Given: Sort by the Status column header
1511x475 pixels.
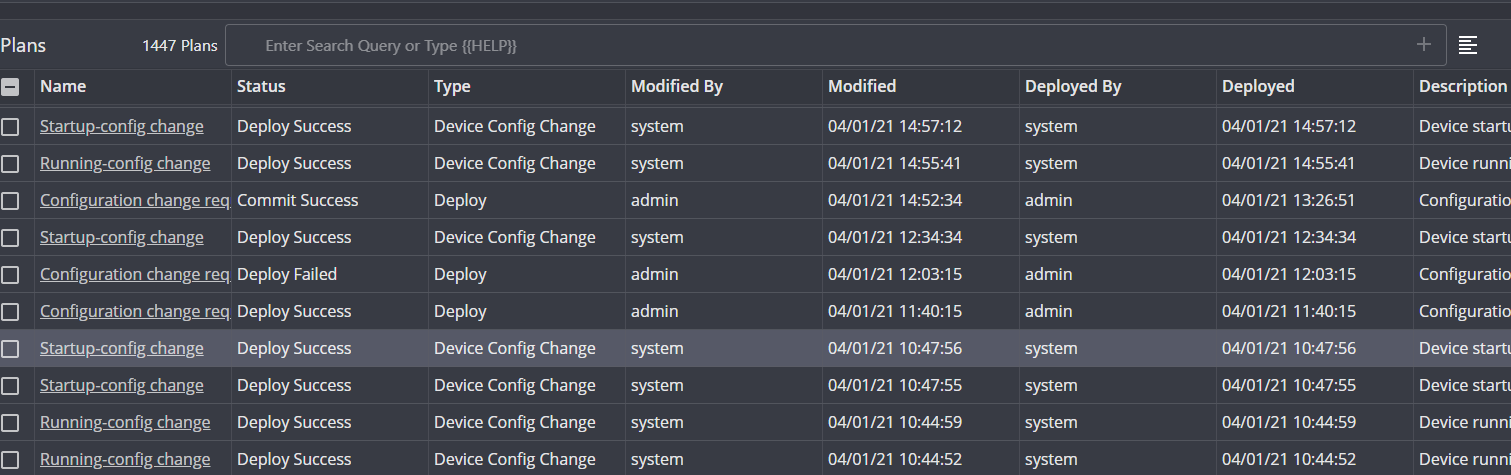Looking at the screenshot, I should (261, 87).
